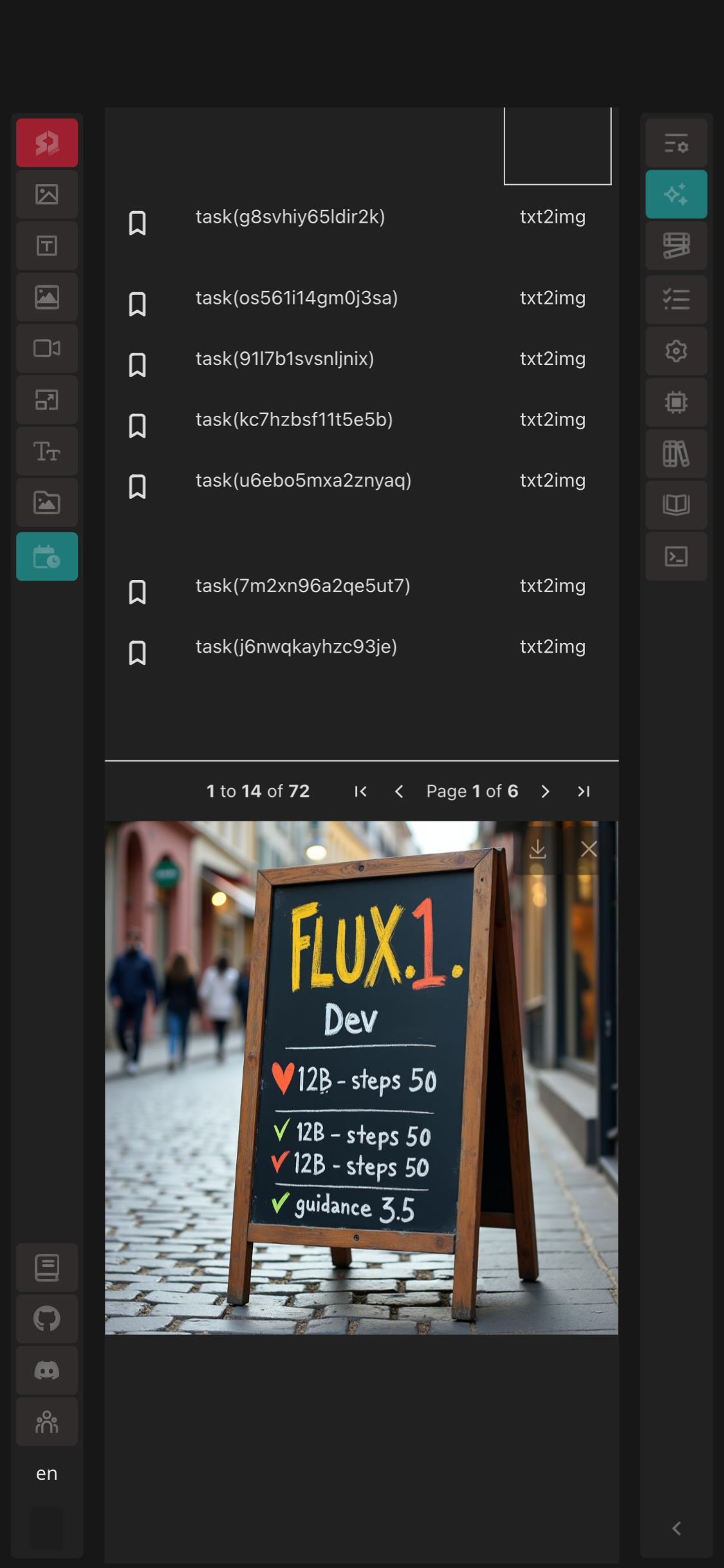Go to next page of tasks
The width and height of the screenshot is (724, 1568).
click(x=545, y=791)
